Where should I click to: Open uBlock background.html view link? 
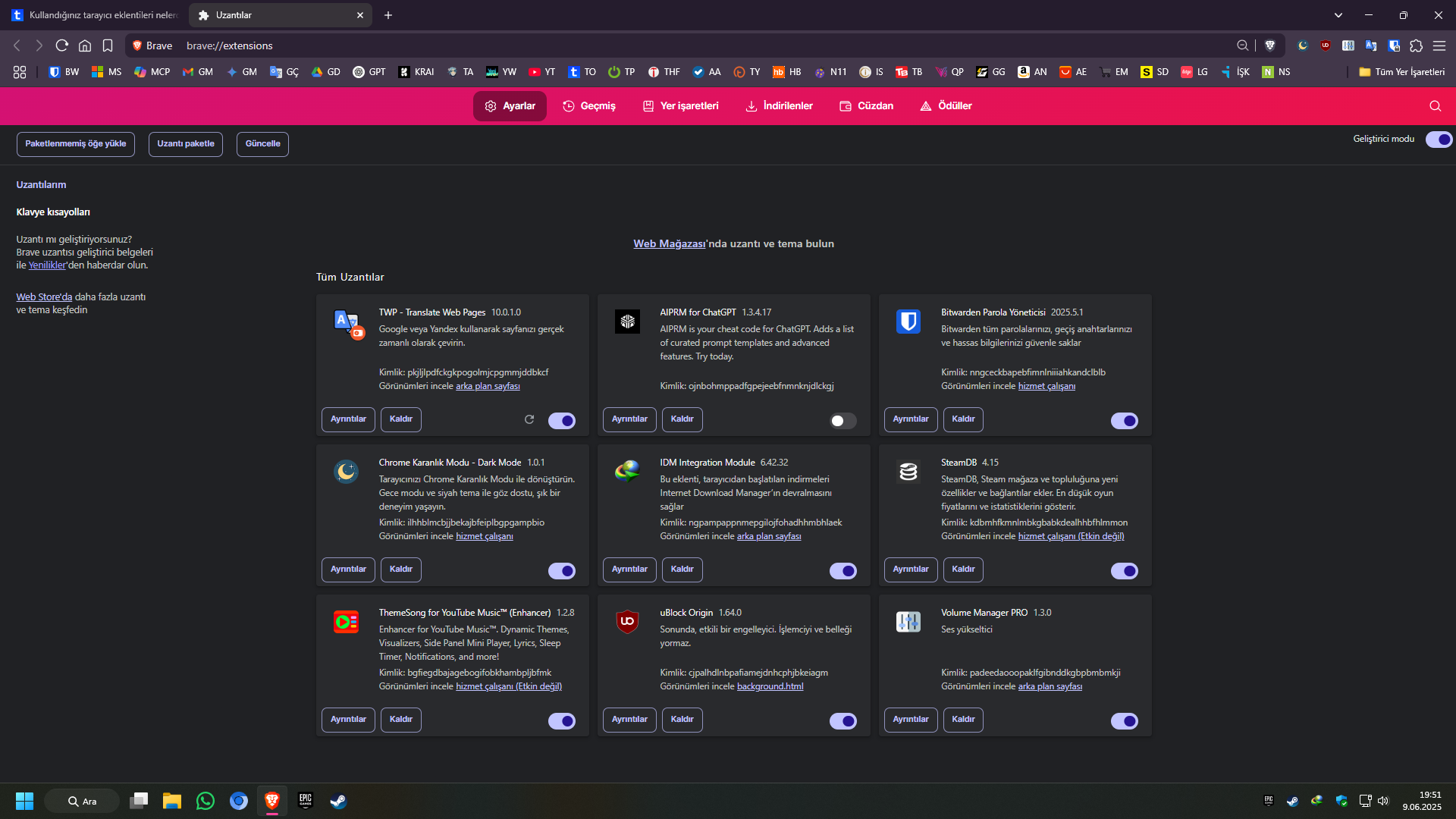(x=770, y=686)
